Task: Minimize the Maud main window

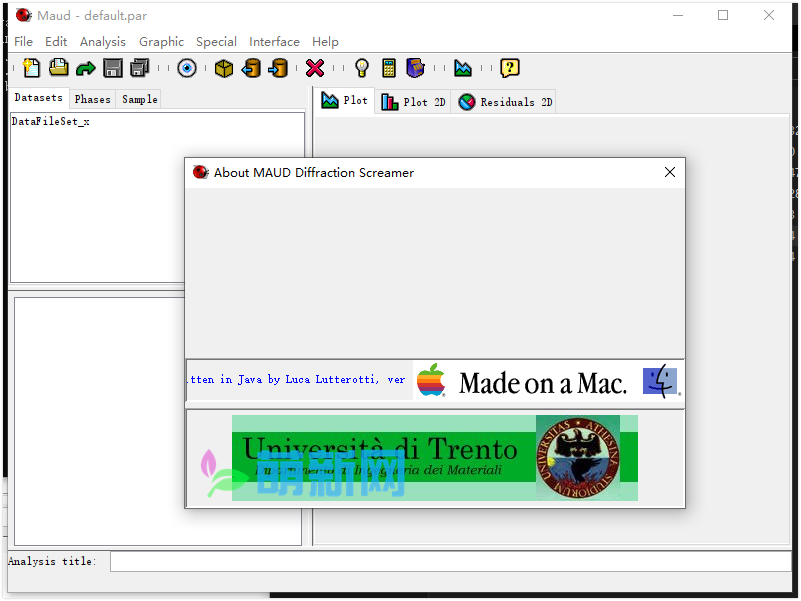Action: coord(678,15)
